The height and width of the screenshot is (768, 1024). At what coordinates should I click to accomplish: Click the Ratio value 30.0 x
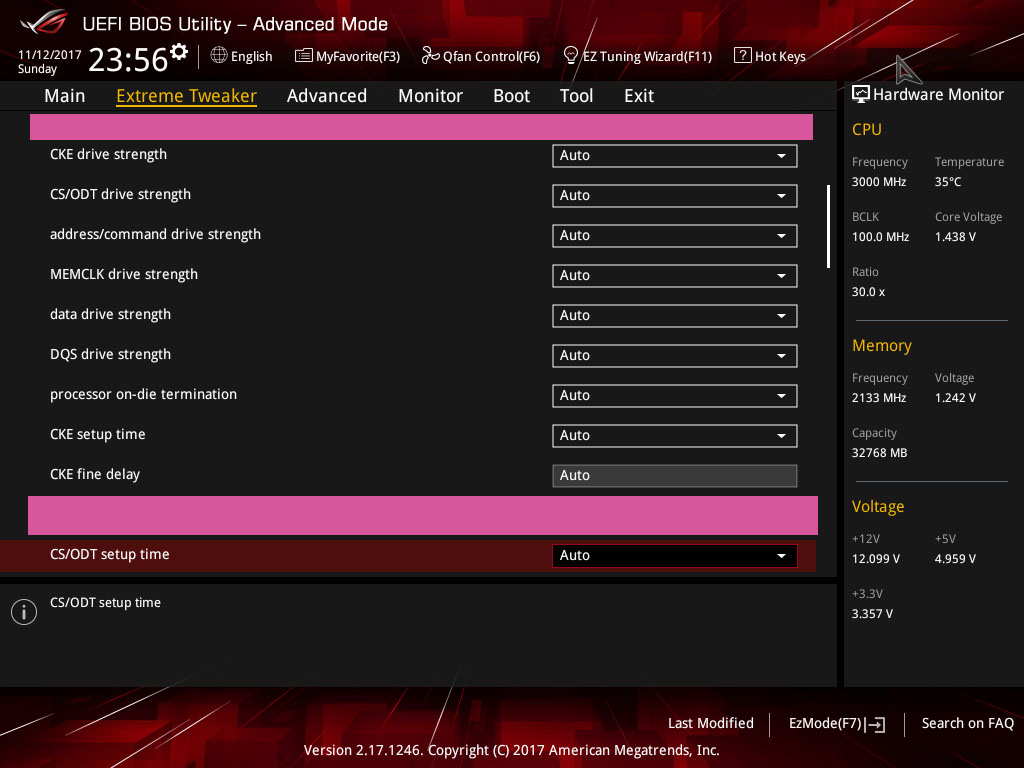coord(868,293)
